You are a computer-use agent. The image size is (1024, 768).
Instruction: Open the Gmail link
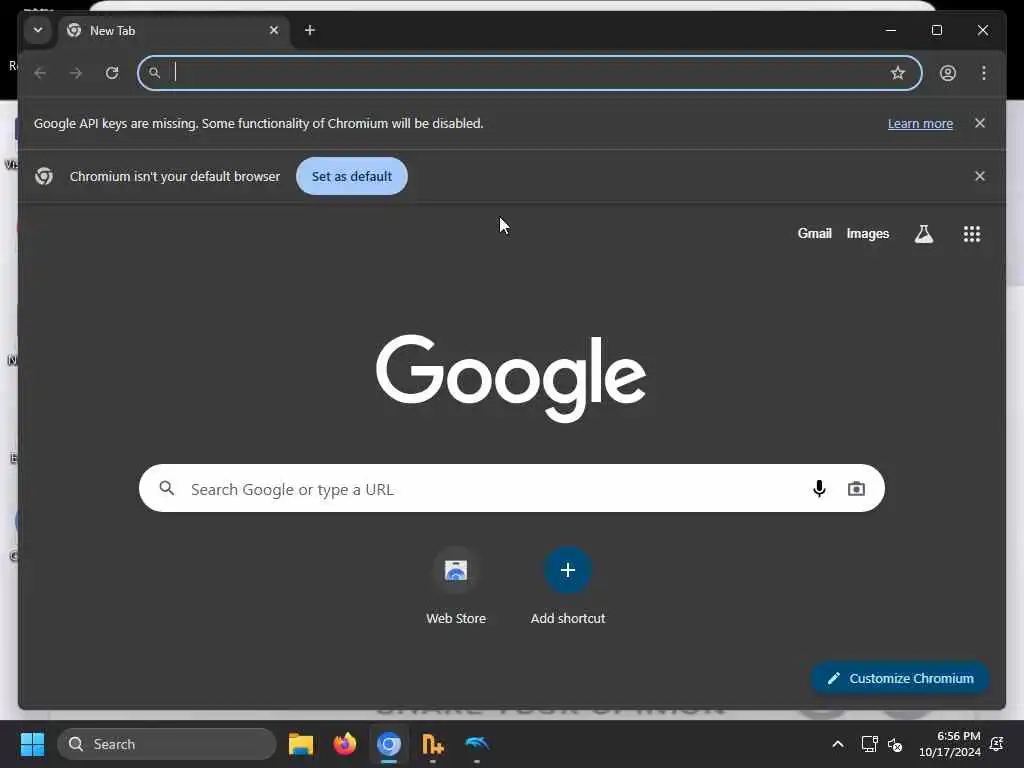tap(814, 234)
